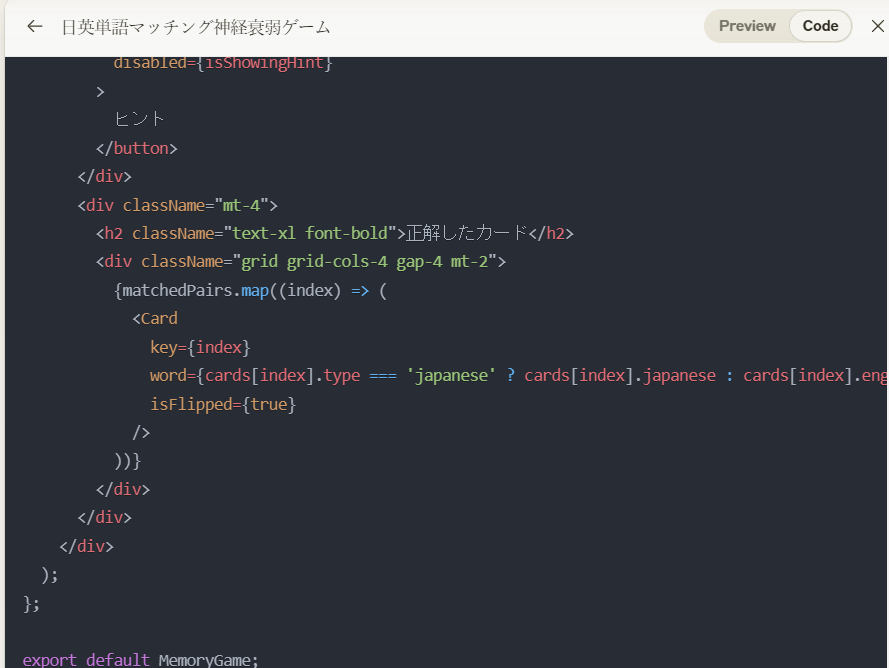Place cursor on key={index} line
This screenshot has height=668, width=889.
click(199, 347)
